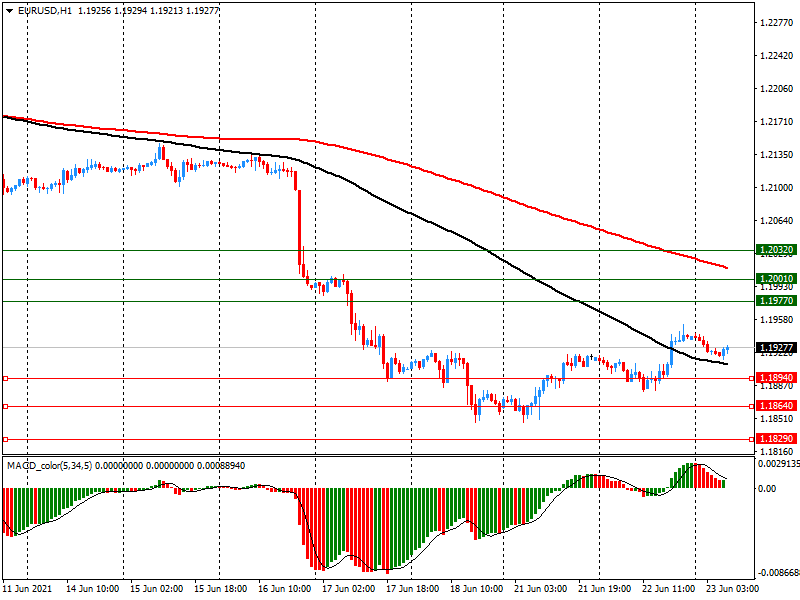This screenshot has width=800, height=600.
Task: Click the 1.19580 price scale value
Action: pos(777,319)
